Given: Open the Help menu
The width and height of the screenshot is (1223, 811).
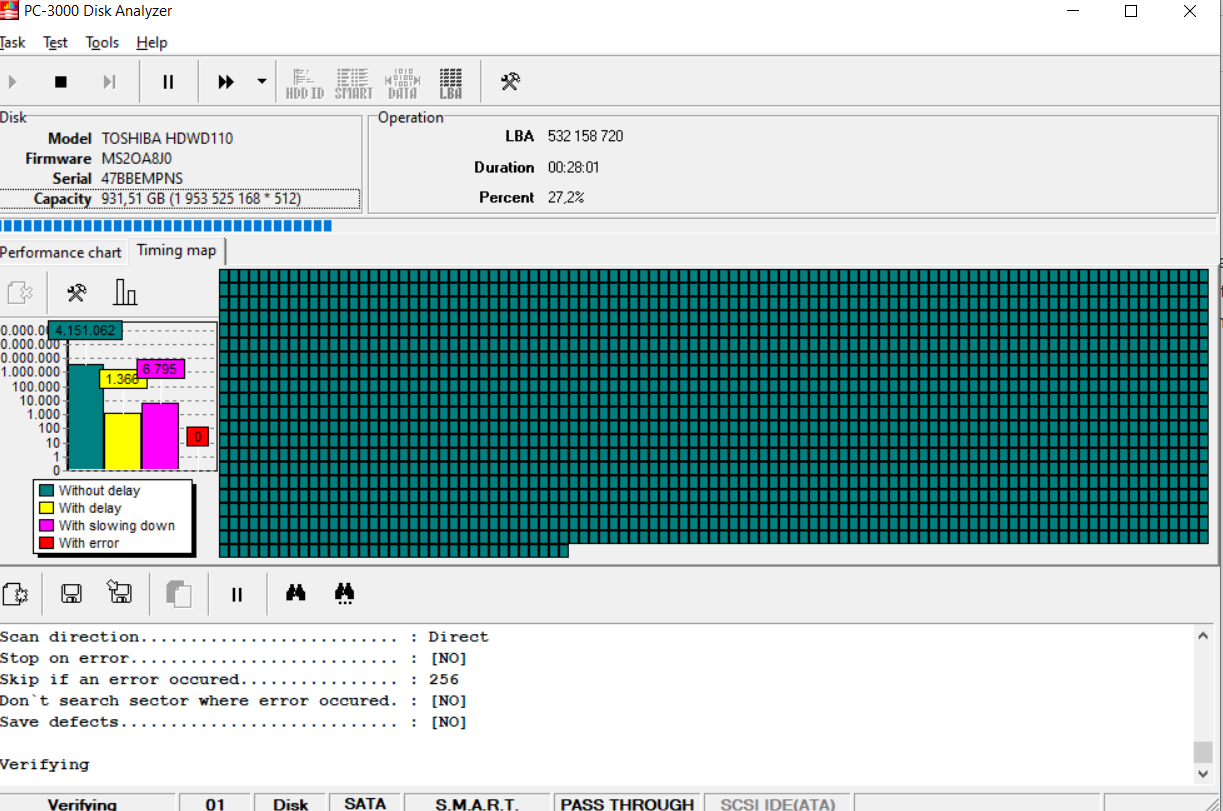Looking at the screenshot, I should click(x=152, y=42).
